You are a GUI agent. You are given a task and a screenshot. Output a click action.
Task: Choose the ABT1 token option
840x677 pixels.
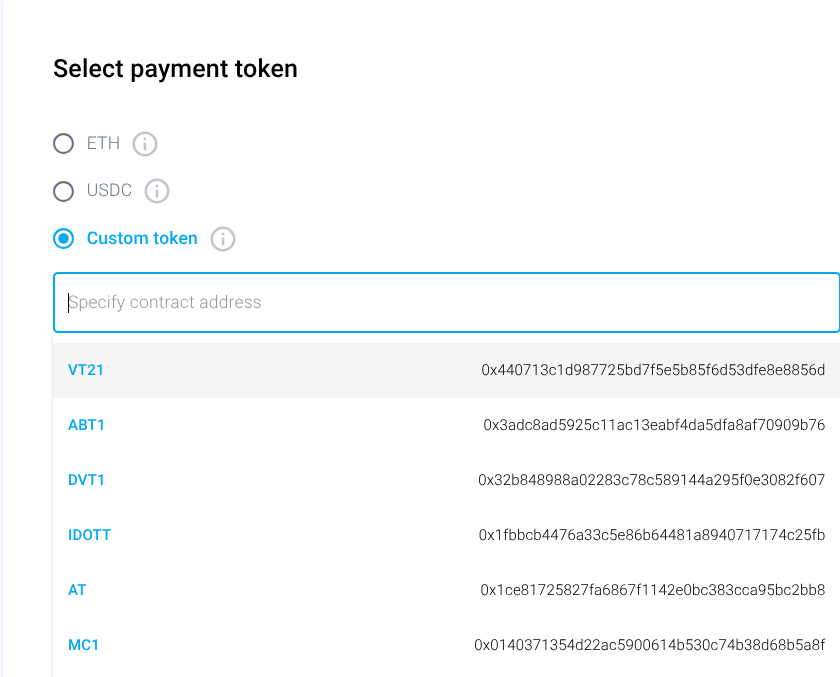tap(86, 425)
